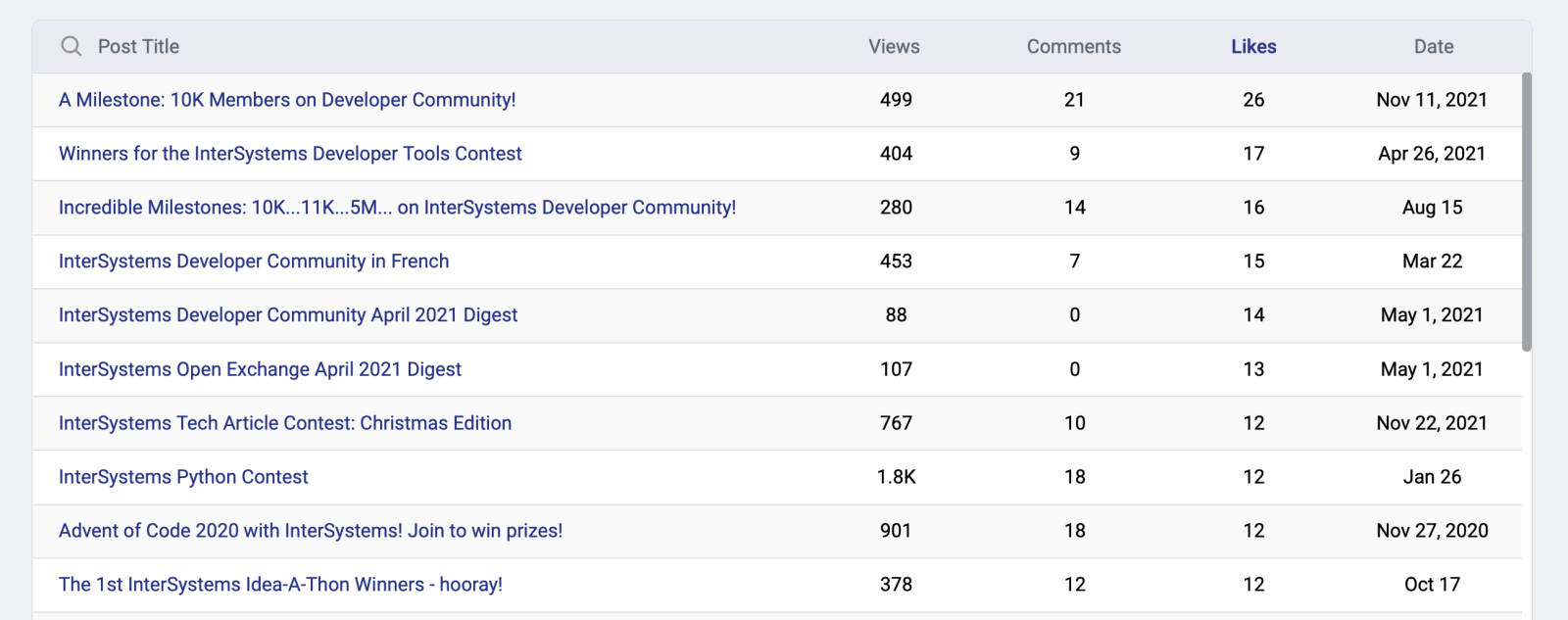Open InterSystems Python Contest post
Image resolution: width=1568 pixels, height=620 pixels.
(x=183, y=477)
